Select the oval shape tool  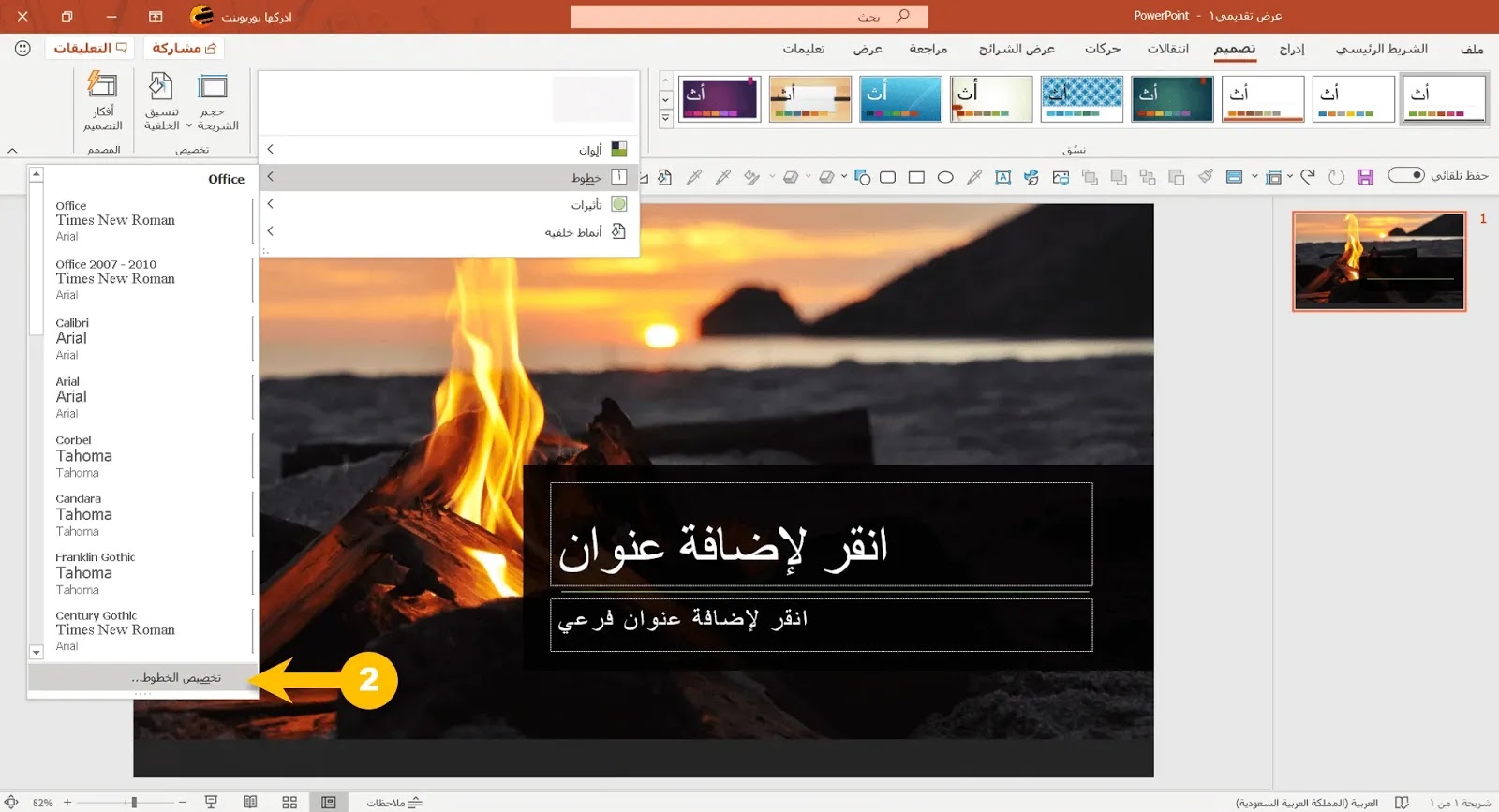pyautogui.click(x=945, y=177)
